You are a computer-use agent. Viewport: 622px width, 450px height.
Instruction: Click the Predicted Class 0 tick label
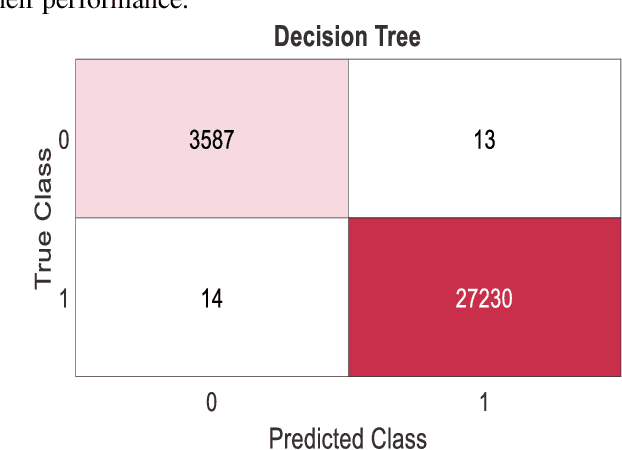pos(212,401)
